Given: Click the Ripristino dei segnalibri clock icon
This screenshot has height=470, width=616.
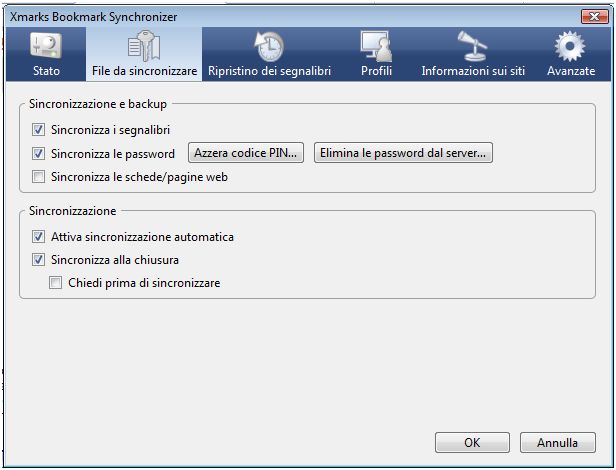Looking at the screenshot, I should click(269, 46).
